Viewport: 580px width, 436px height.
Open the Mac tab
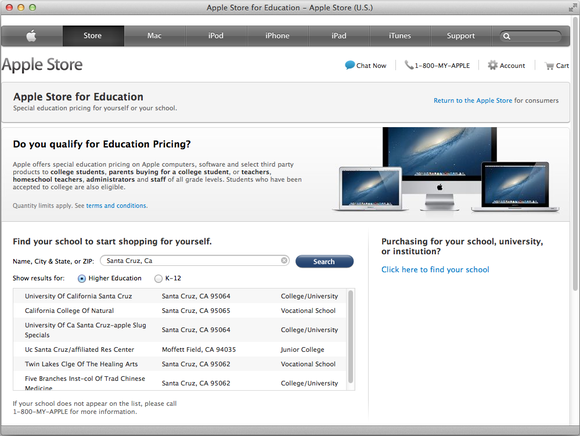coord(154,36)
